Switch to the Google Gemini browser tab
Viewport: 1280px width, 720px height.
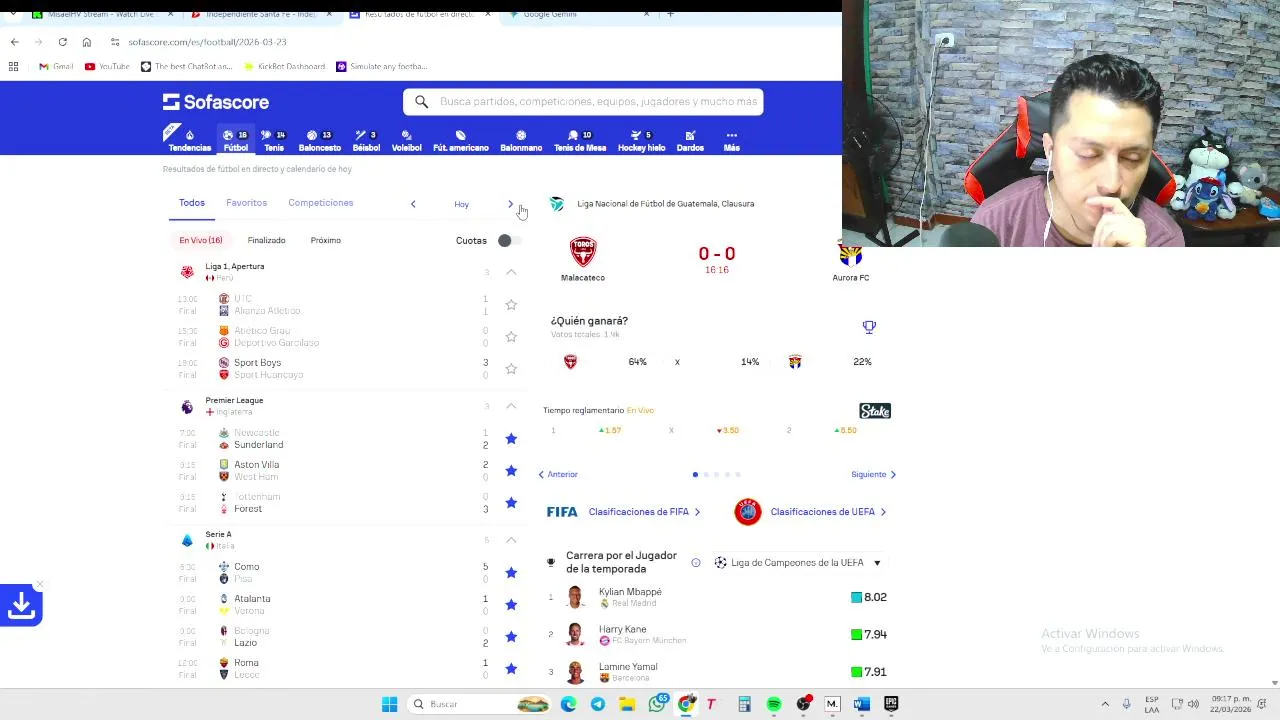pos(579,14)
